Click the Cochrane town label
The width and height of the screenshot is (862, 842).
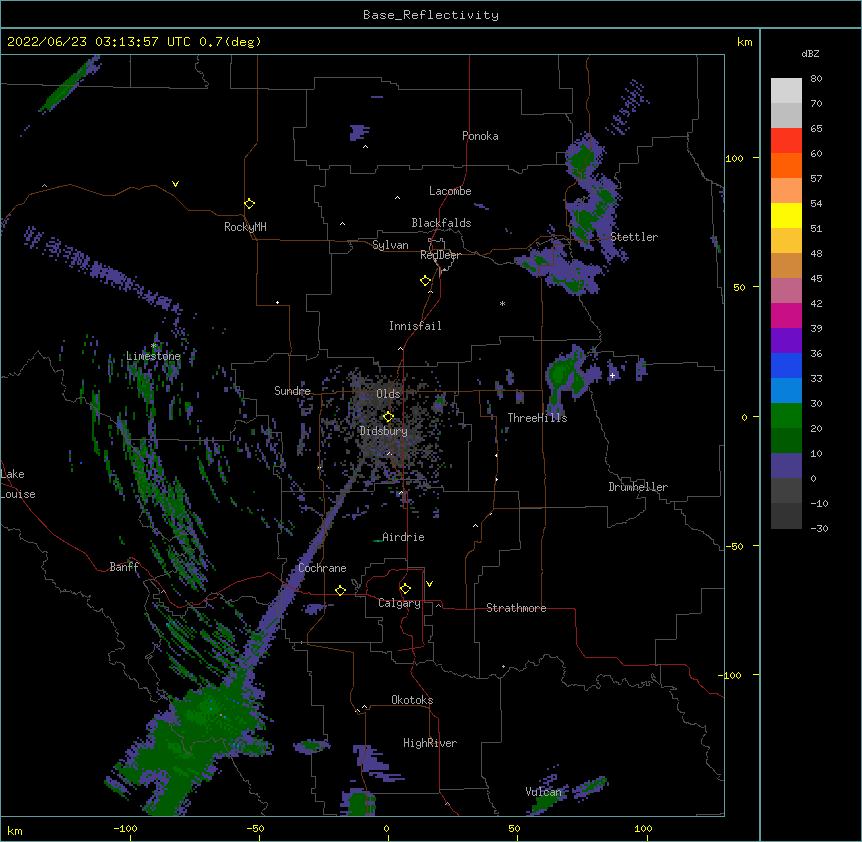tap(322, 568)
